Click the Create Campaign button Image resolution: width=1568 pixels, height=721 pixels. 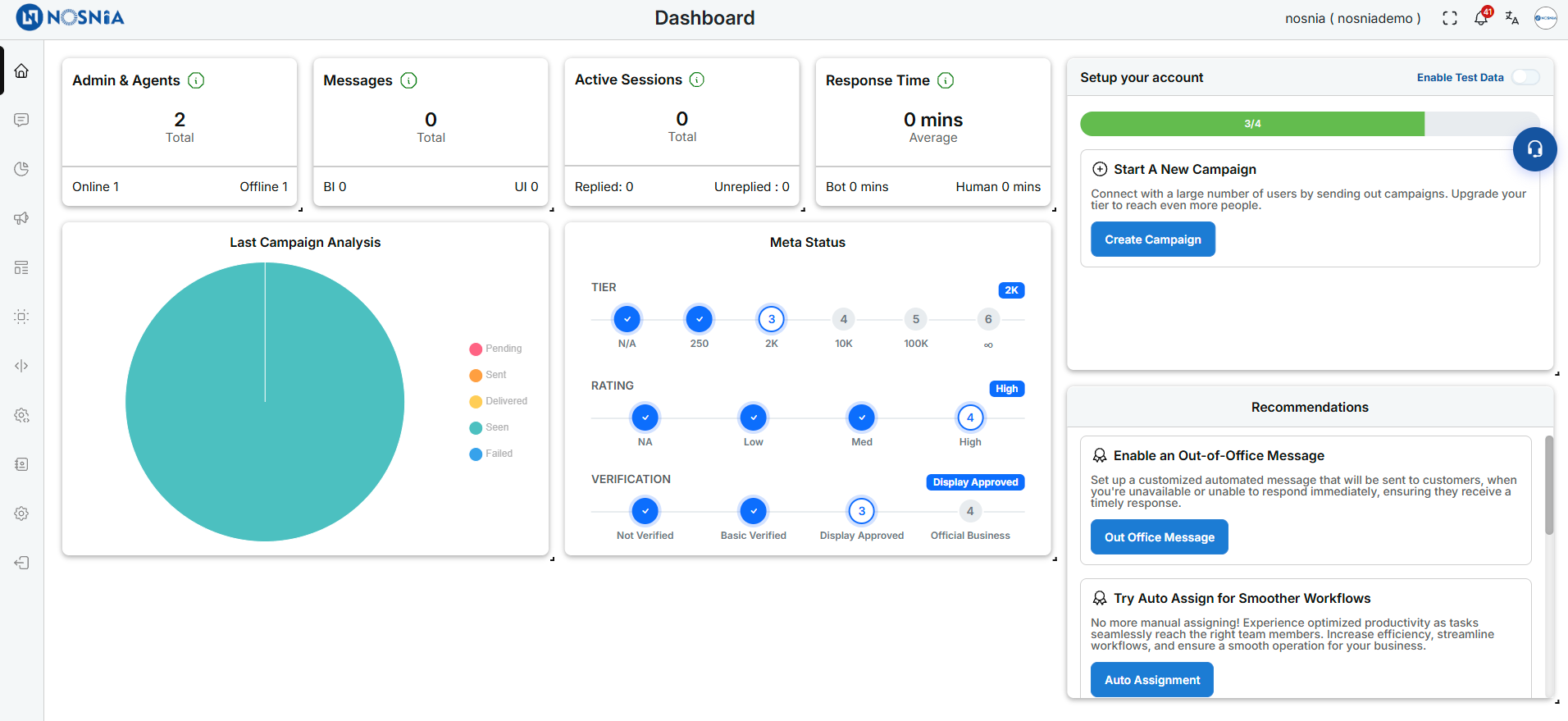(x=1152, y=240)
